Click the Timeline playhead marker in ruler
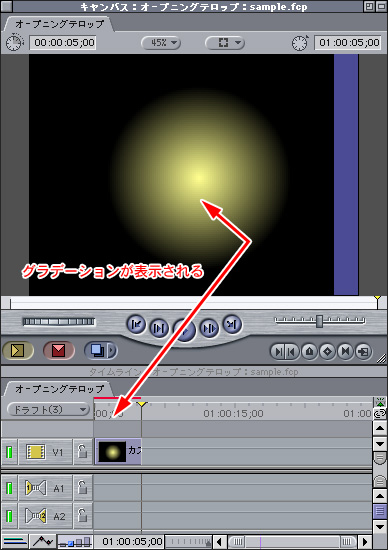Viewport: 388px width, 550px height. tap(141, 404)
